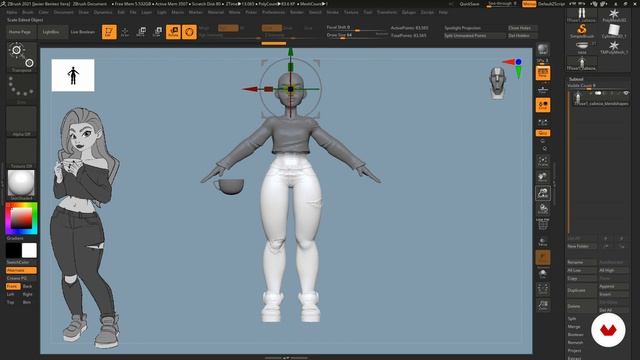This screenshot has width=640, height=360.
Task: Click the Rotate view icon on right shelf
Action: click(x=543, y=209)
